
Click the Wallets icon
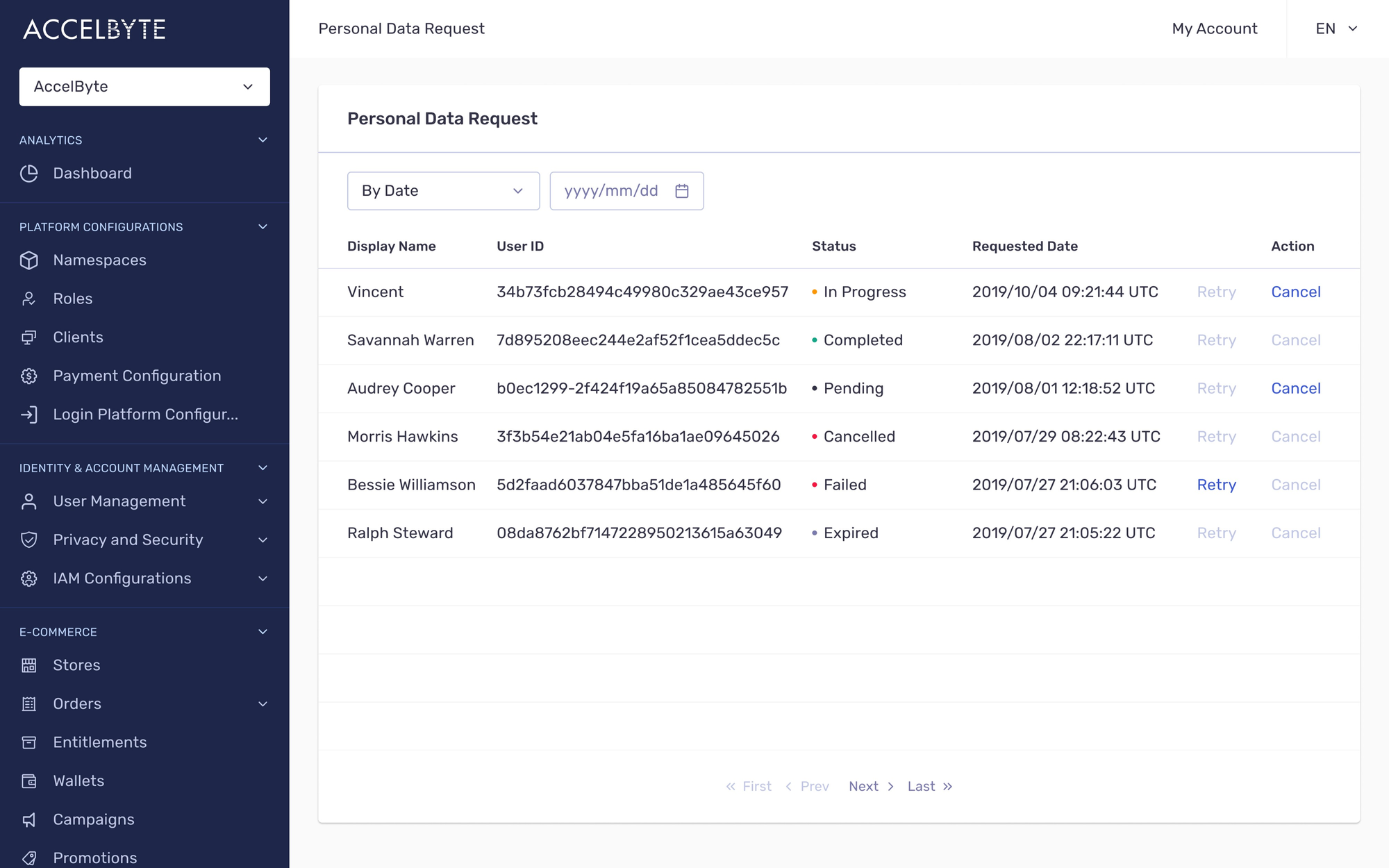[x=29, y=781]
